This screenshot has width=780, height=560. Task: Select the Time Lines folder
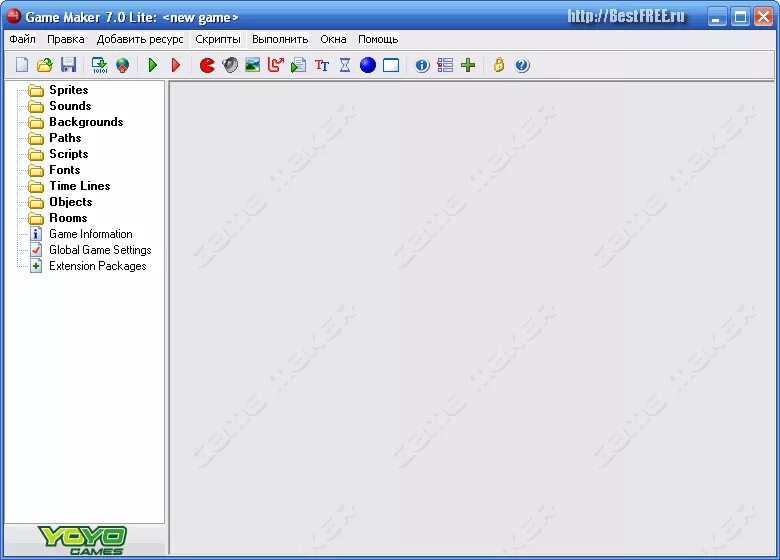tap(80, 186)
